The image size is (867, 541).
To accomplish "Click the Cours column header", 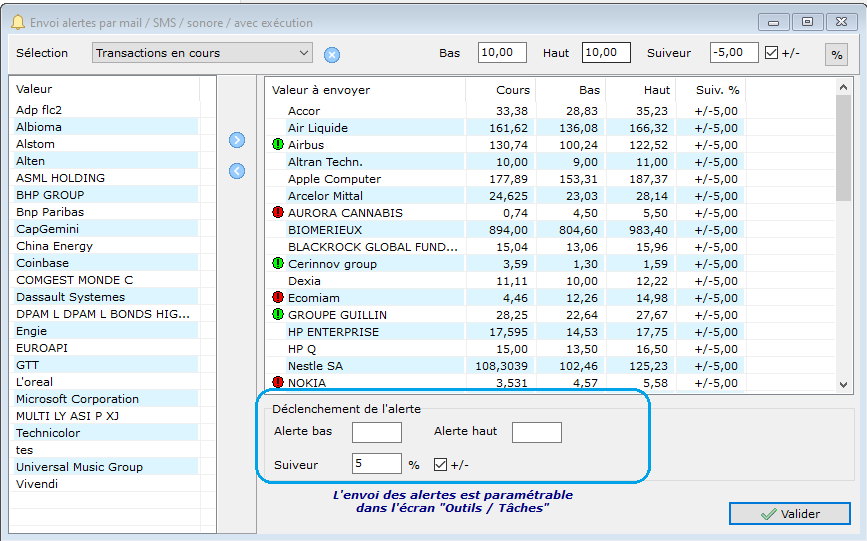I will pyautogui.click(x=500, y=90).
